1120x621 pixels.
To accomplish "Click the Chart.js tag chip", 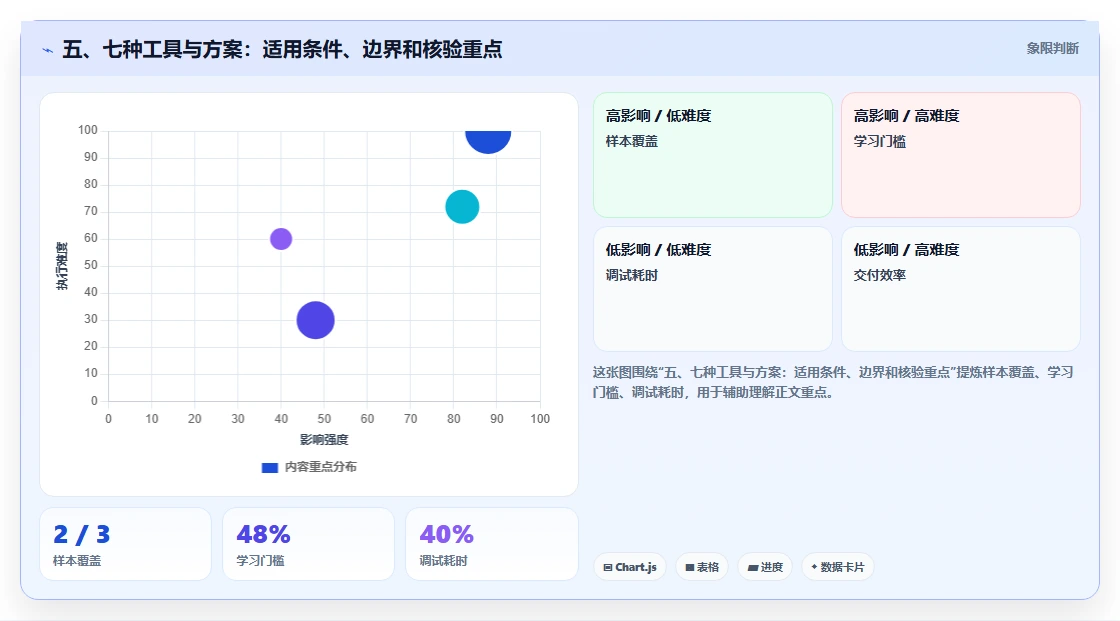I will pos(630,567).
